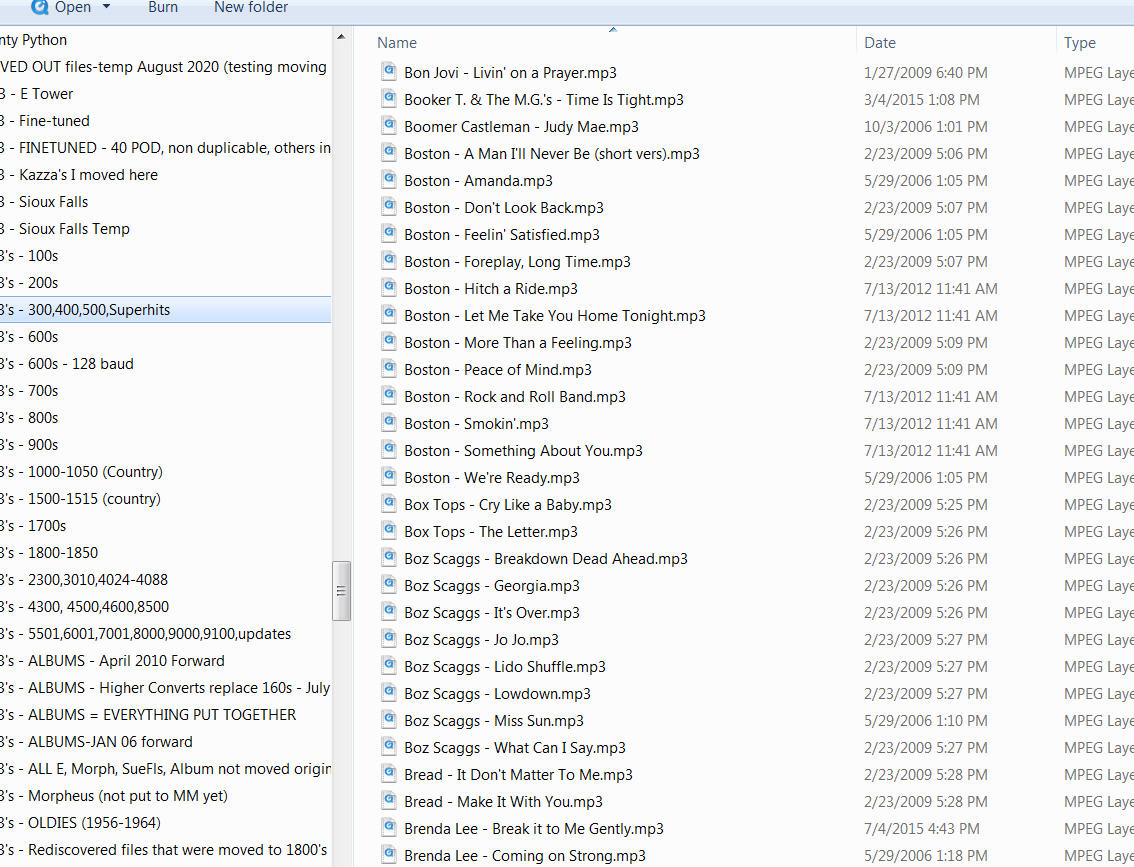Click the QuickTime icon on the Open button
The image size is (1134, 867).
click(x=40, y=7)
